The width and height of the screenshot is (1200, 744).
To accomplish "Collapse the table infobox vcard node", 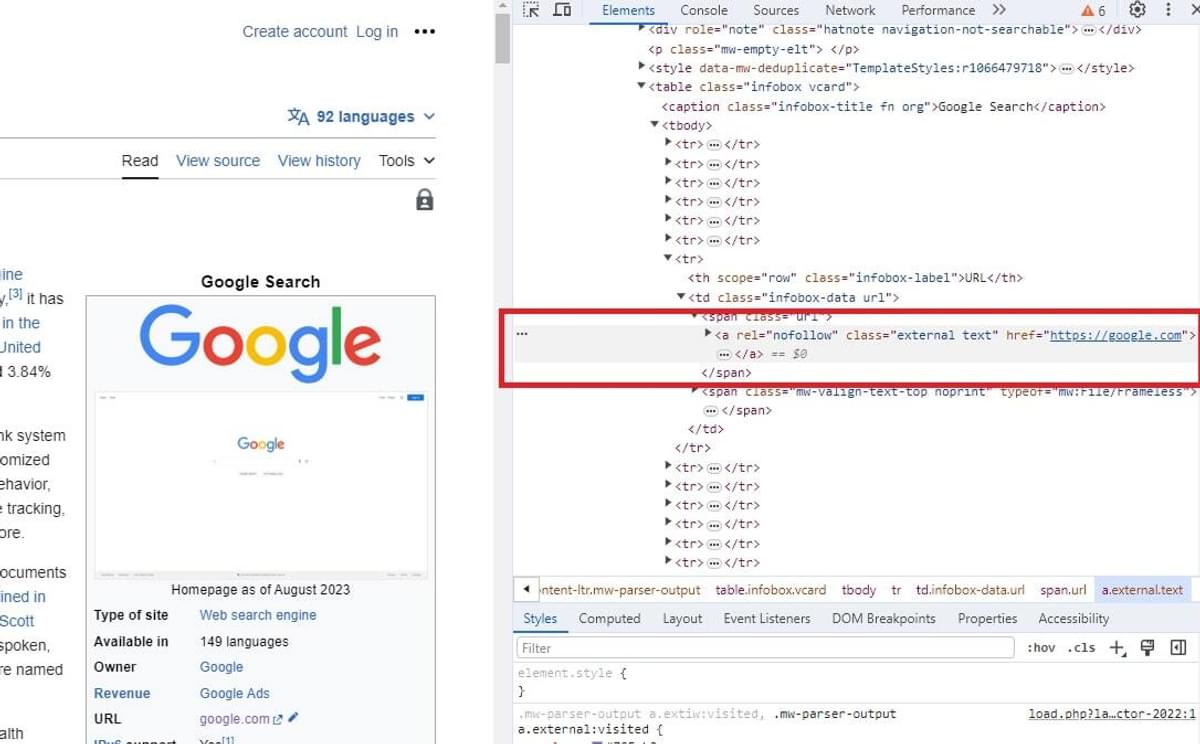I will point(642,87).
